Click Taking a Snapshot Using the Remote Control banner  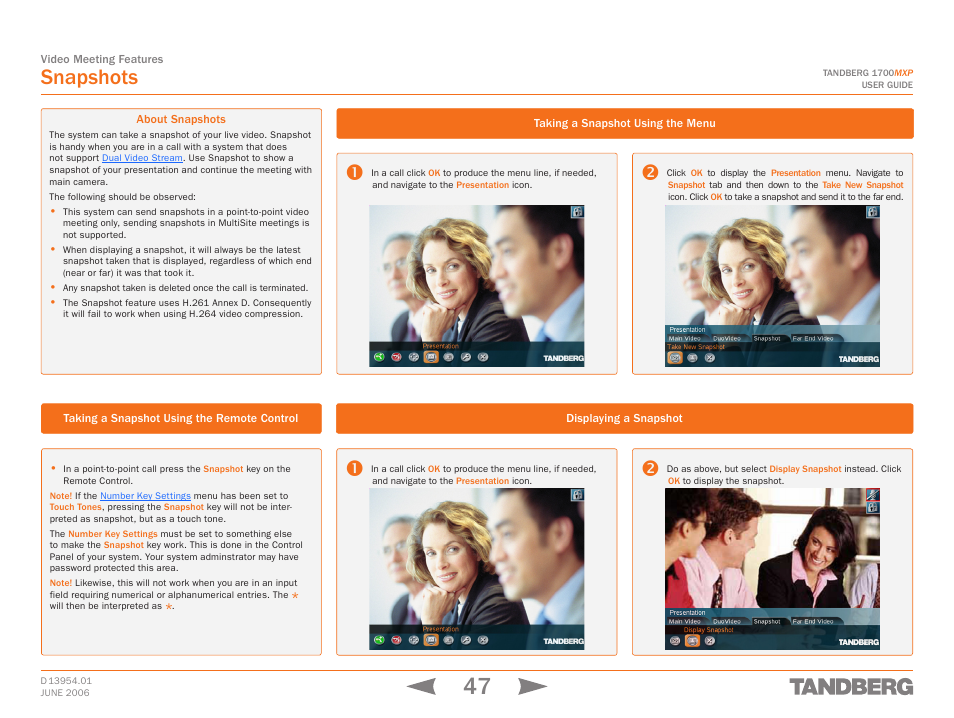pyautogui.click(x=181, y=419)
